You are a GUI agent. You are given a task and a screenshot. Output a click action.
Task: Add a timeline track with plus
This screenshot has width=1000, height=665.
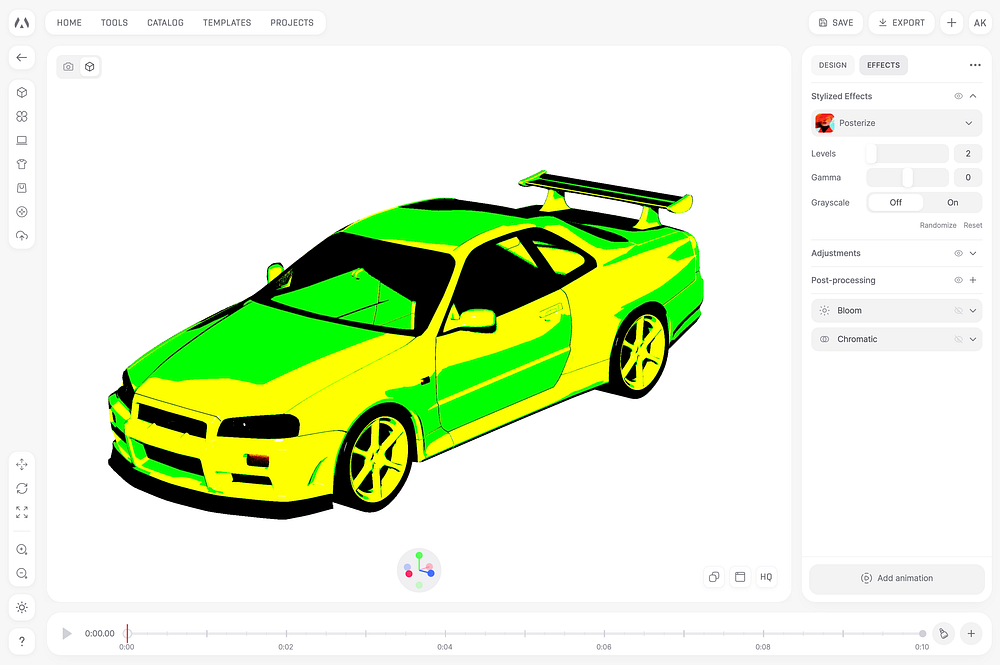point(971,634)
